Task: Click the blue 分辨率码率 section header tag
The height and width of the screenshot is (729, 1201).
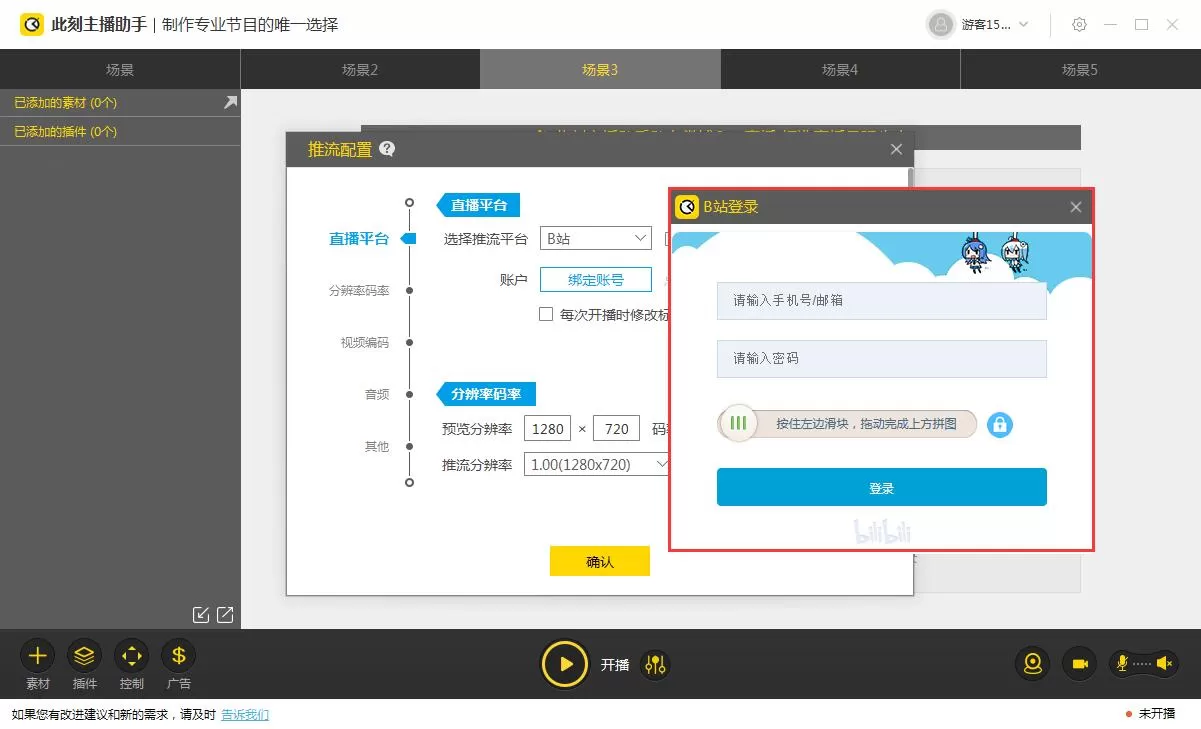Action: pyautogui.click(x=485, y=393)
